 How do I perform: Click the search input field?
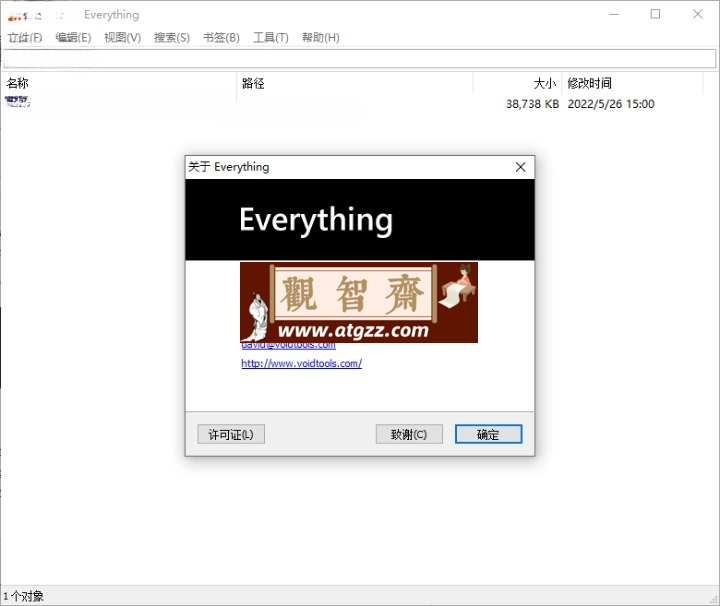tap(360, 59)
